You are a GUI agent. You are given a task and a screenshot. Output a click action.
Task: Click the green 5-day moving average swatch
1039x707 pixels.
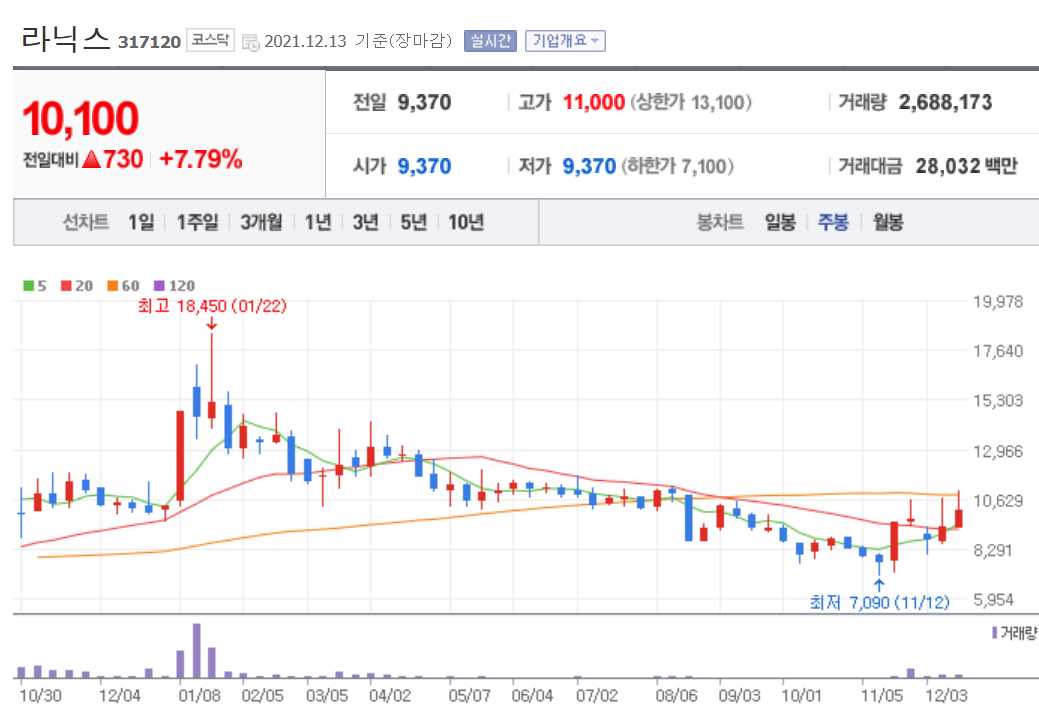point(28,286)
